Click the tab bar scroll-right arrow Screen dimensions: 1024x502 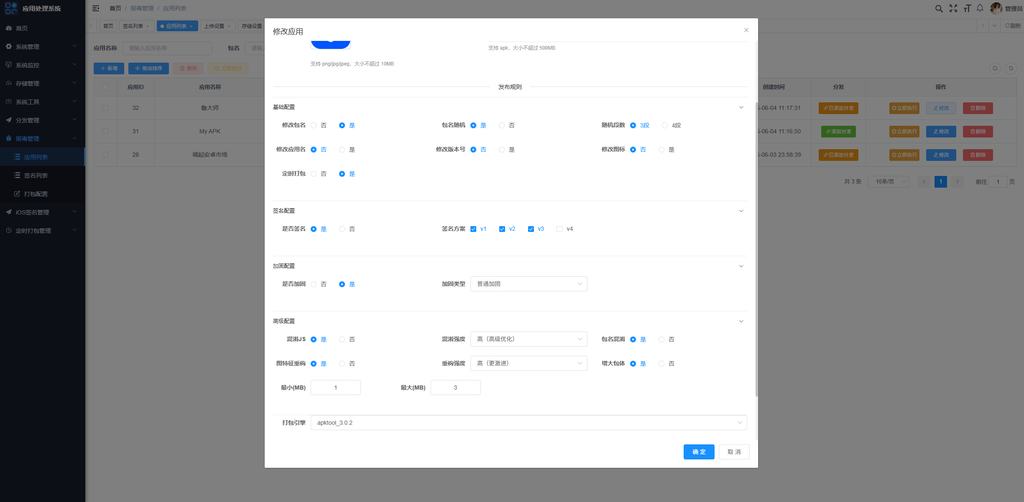[982, 26]
